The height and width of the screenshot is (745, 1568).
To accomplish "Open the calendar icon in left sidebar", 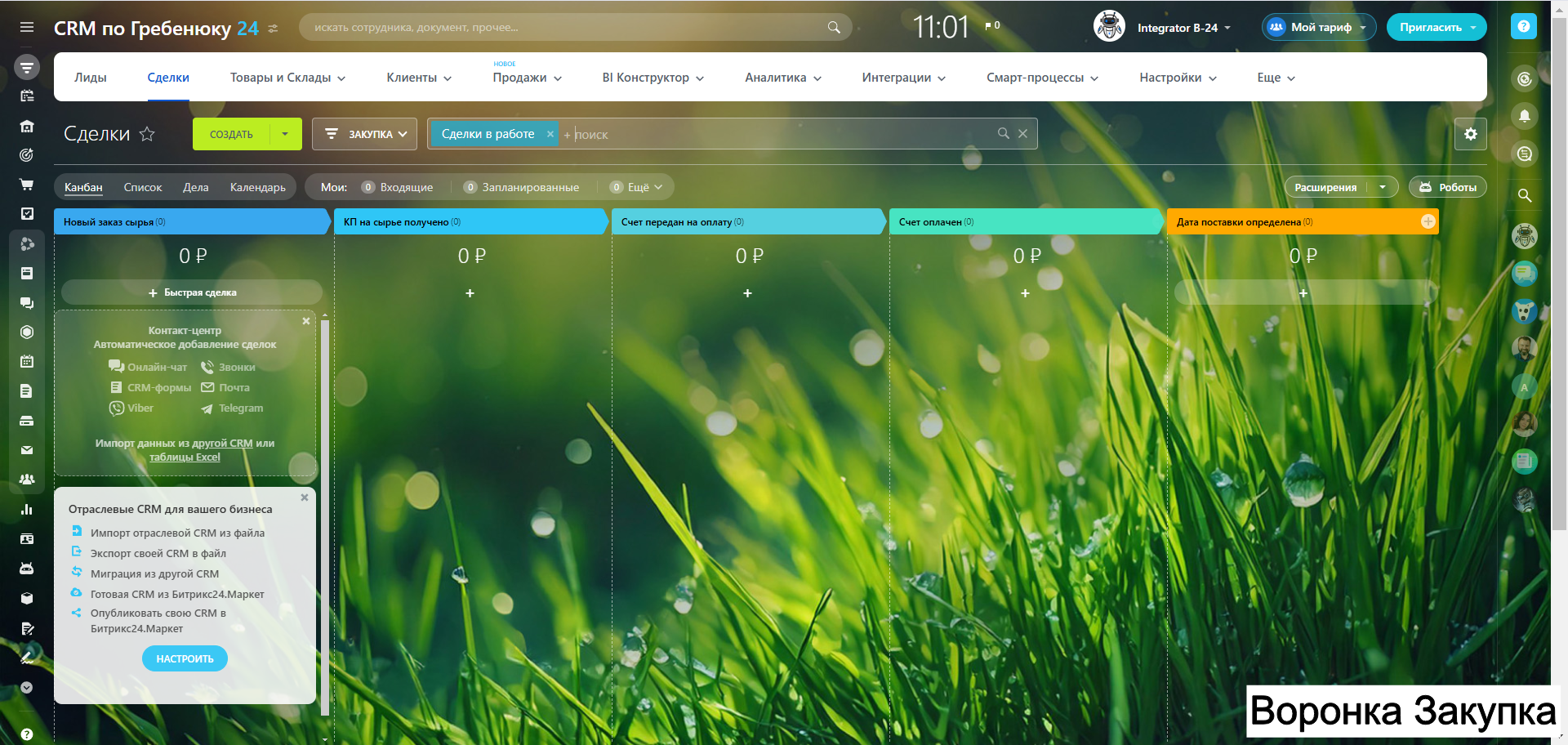I will (x=27, y=361).
